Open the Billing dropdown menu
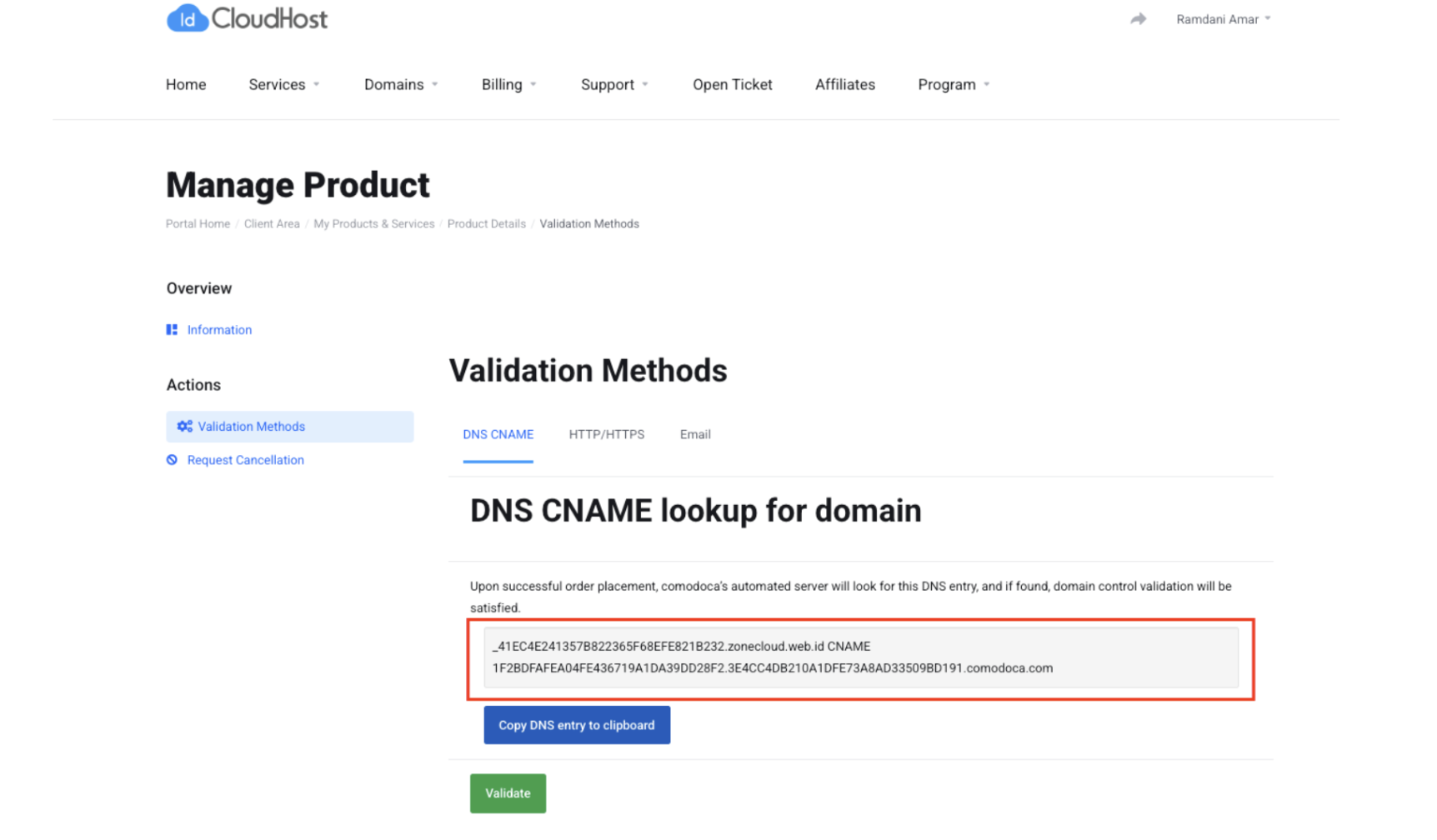This screenshot has height=840, width=1437. tap(509, 85)
